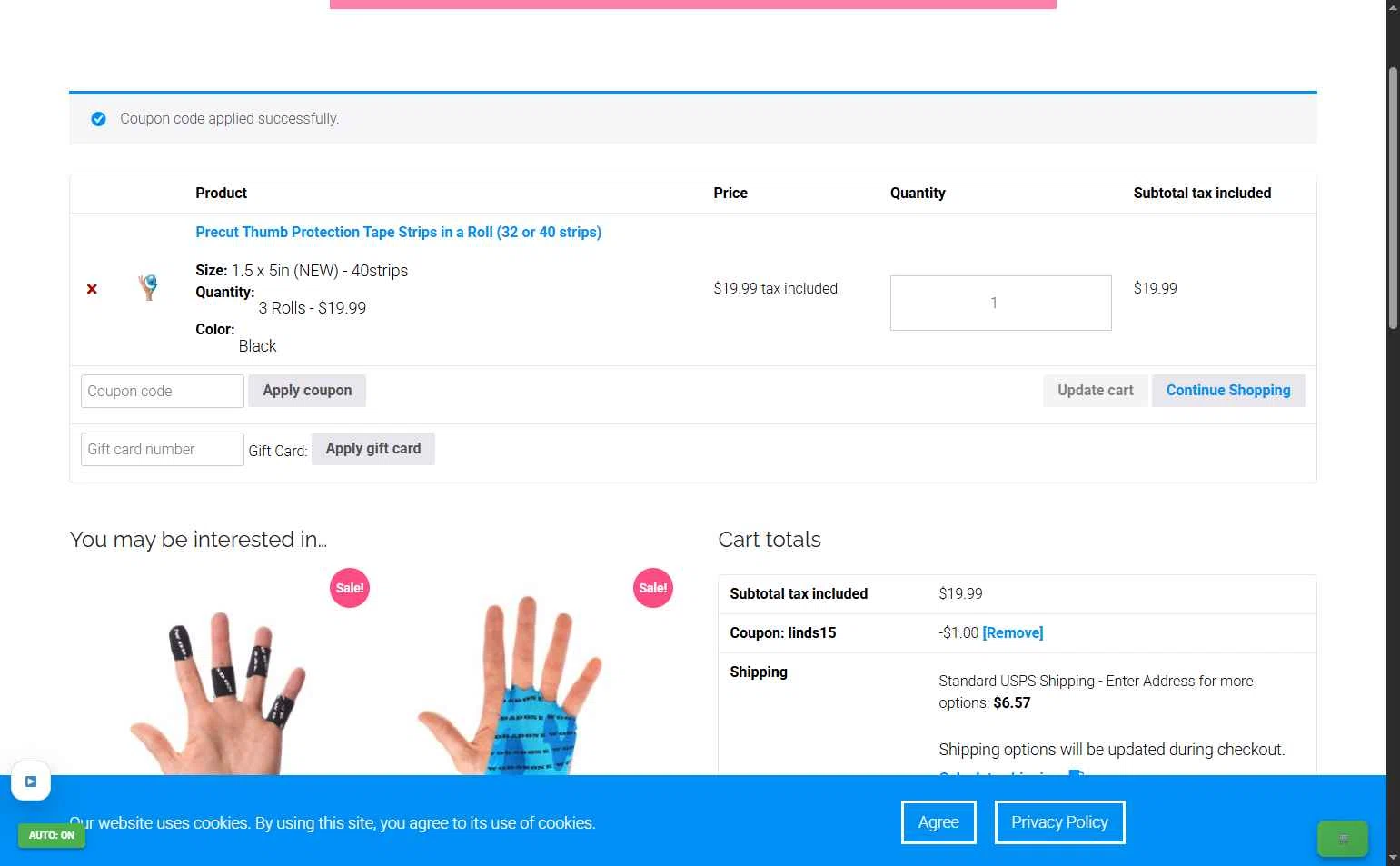Select the '$19.99 tax included' price text
1400x866 pixels.
775,288
